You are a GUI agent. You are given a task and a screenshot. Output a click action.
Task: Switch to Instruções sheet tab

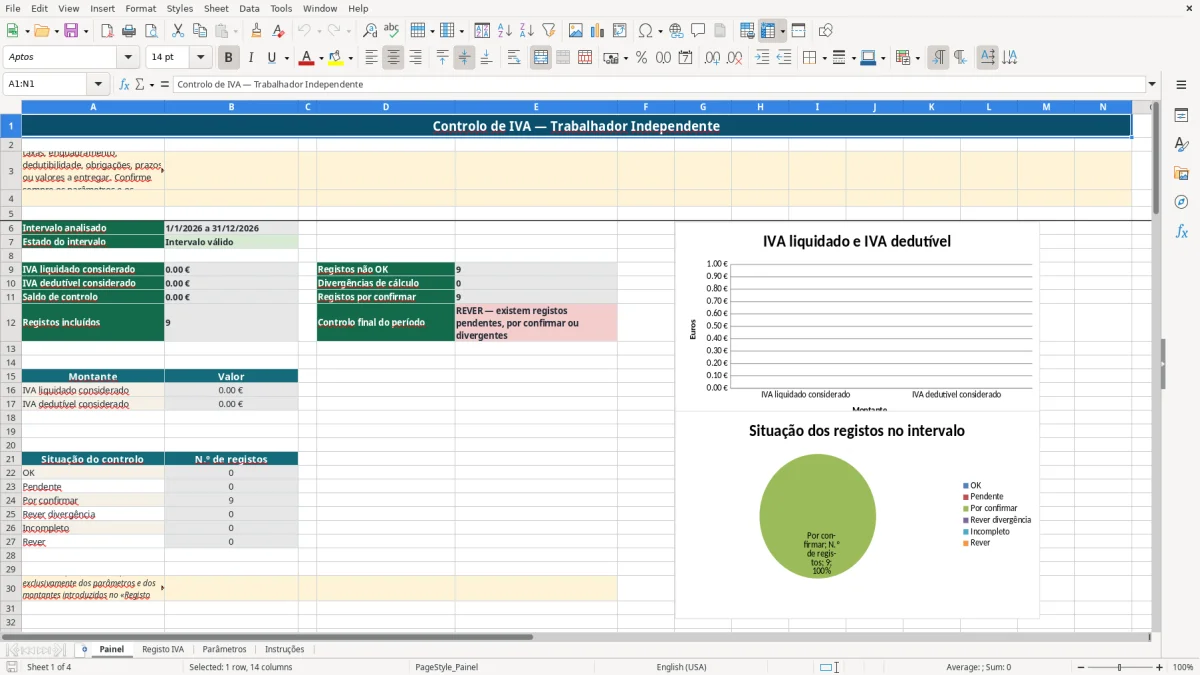(x=285, y=649)
